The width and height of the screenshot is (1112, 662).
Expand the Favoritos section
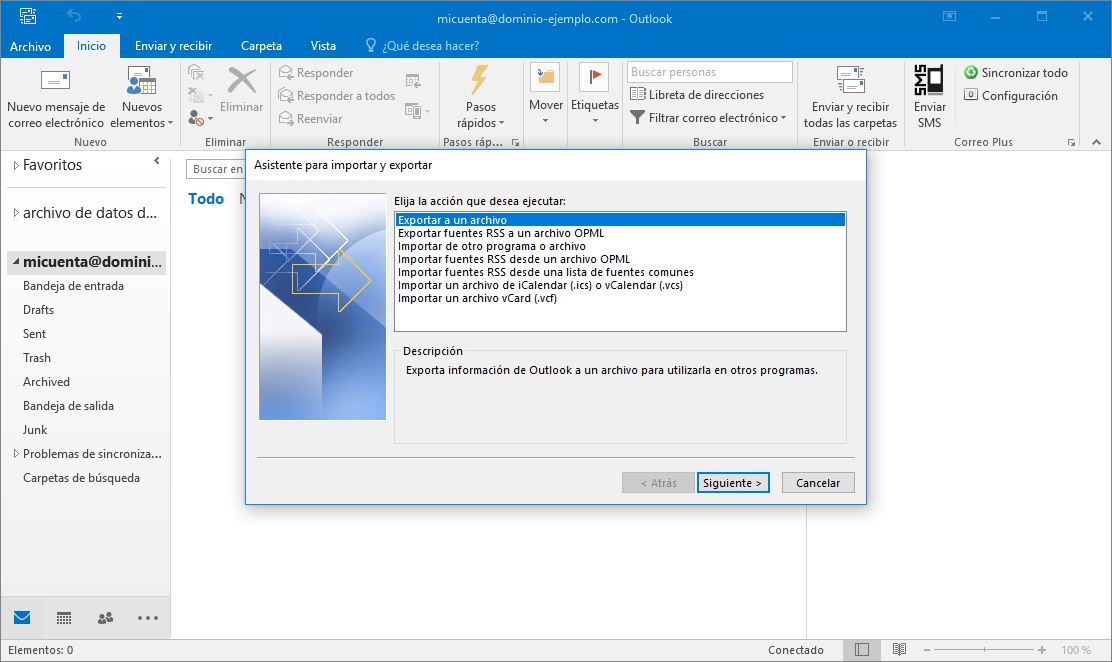(x=16, y=165)
